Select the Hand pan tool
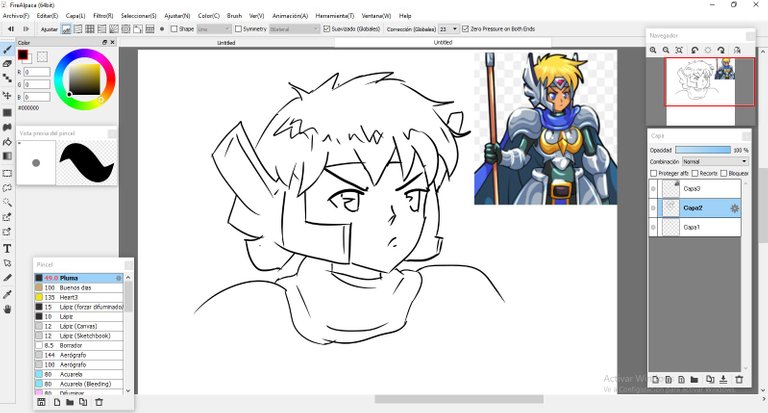 pyautogui.click(x=8, y=309)
